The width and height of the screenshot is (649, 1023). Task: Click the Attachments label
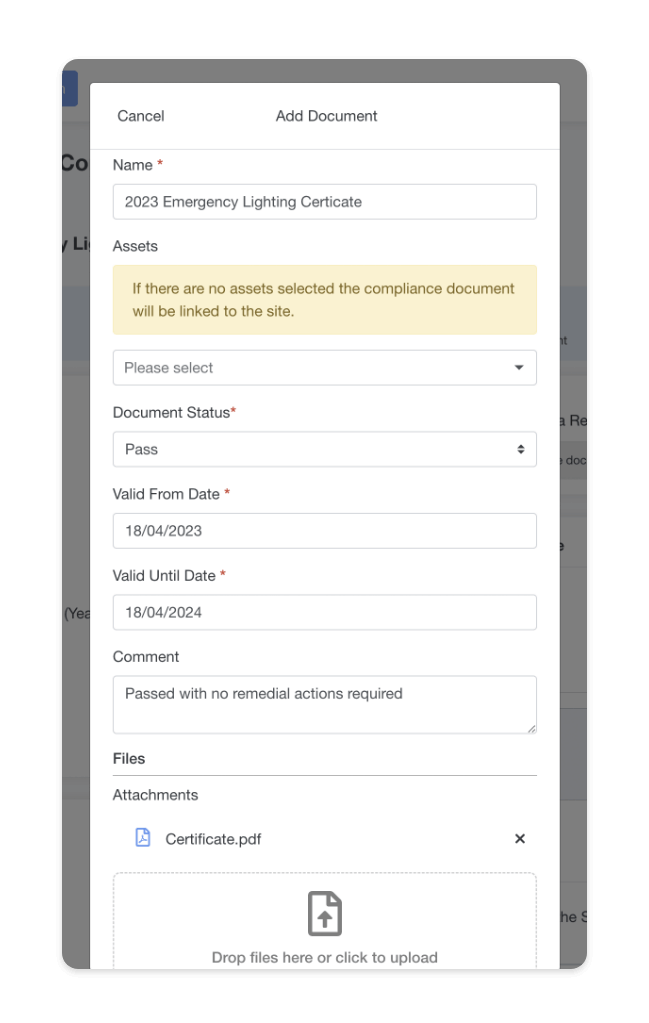point(155,795)
